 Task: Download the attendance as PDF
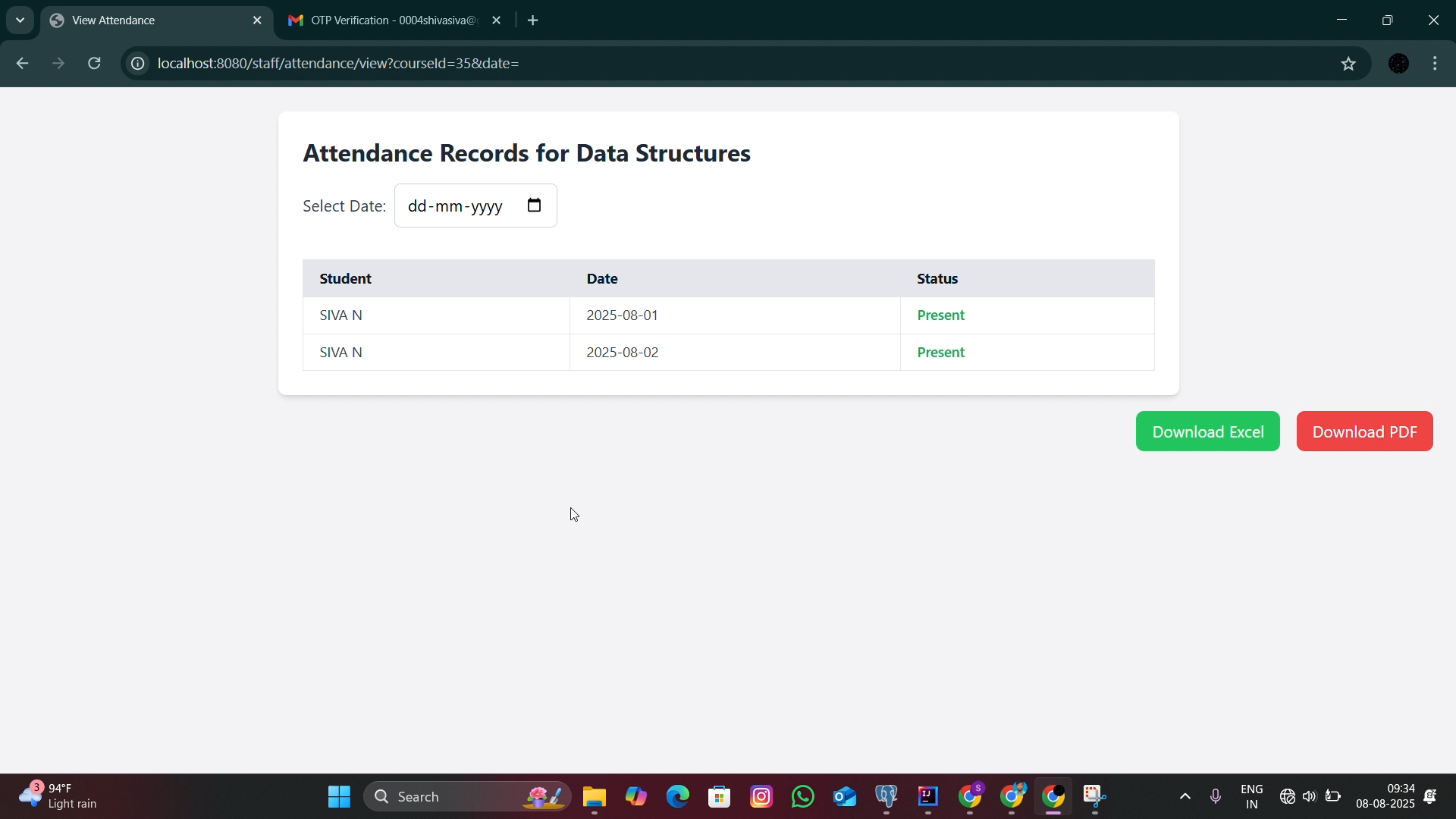[x=1365, y=431]
